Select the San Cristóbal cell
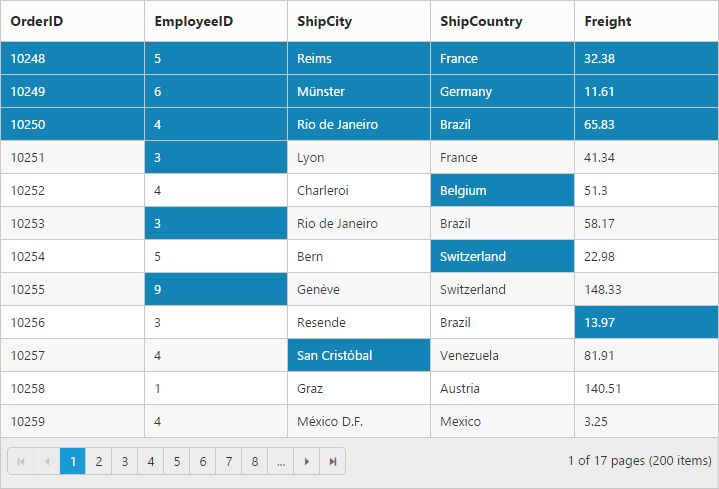719x489 pixels. (x=358, y=355)
